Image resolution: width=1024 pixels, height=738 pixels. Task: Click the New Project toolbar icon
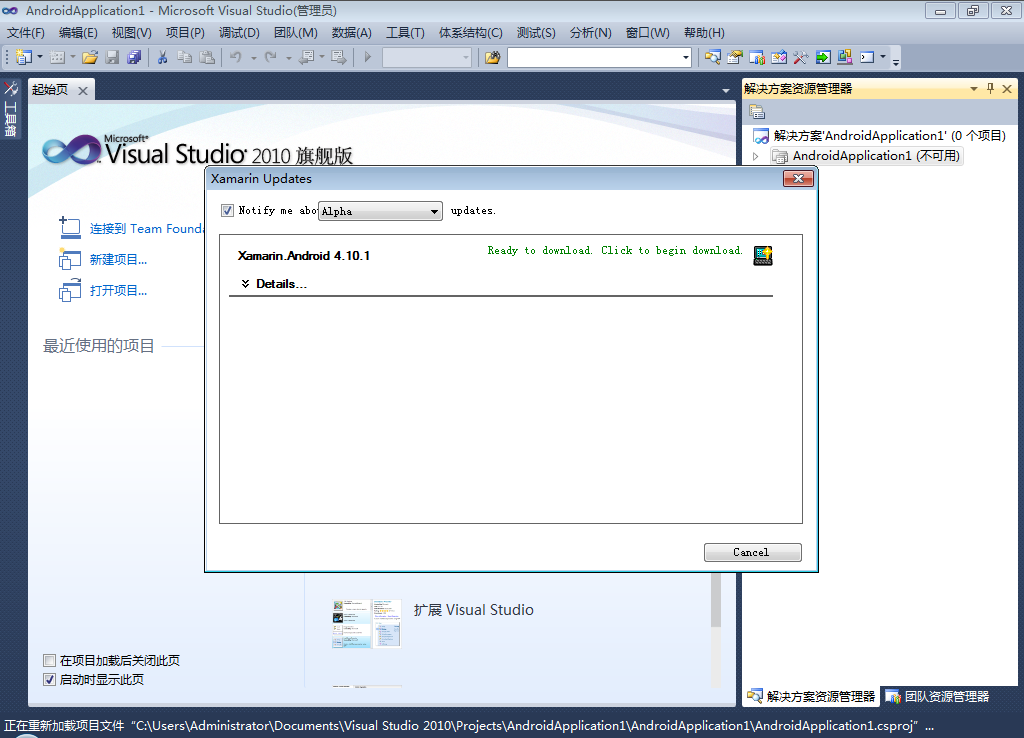click(24, 57)
